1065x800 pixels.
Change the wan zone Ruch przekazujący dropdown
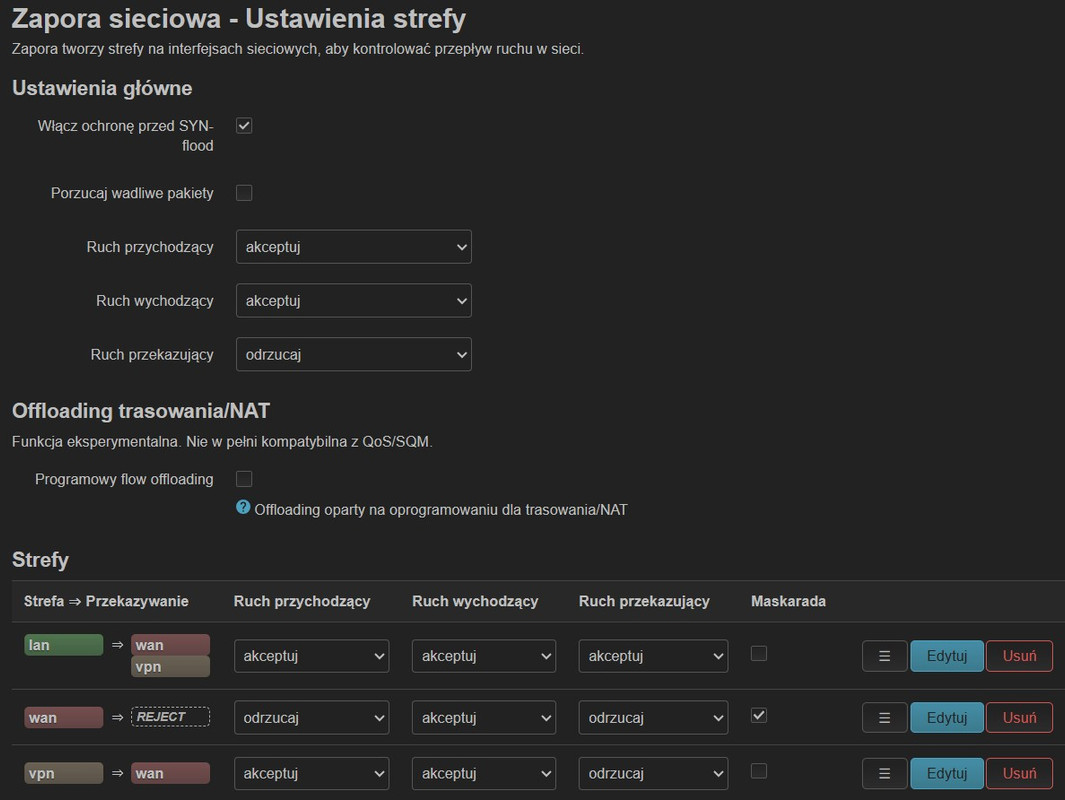tap(653, 718)
